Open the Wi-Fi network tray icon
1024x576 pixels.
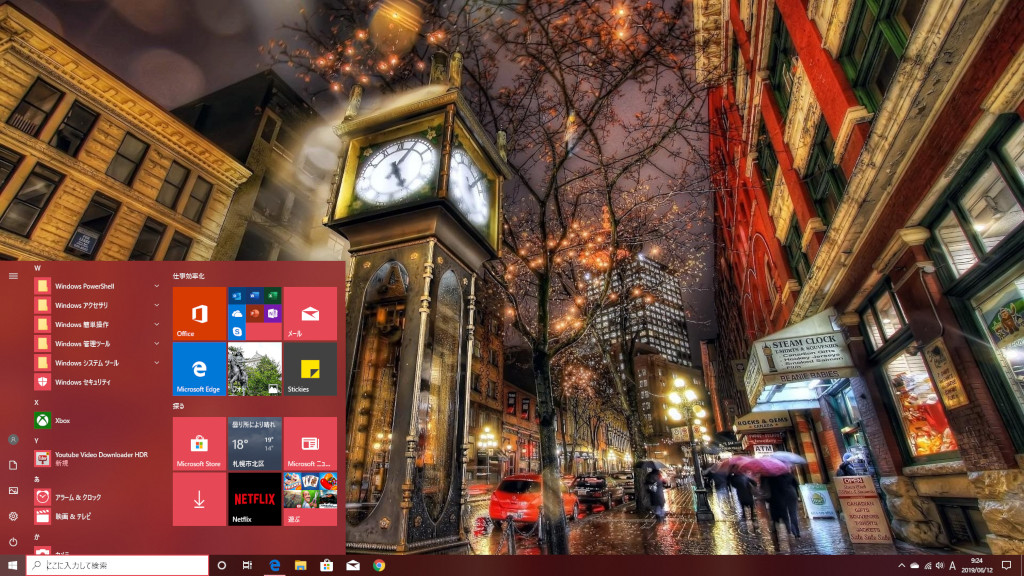(927, 566)
